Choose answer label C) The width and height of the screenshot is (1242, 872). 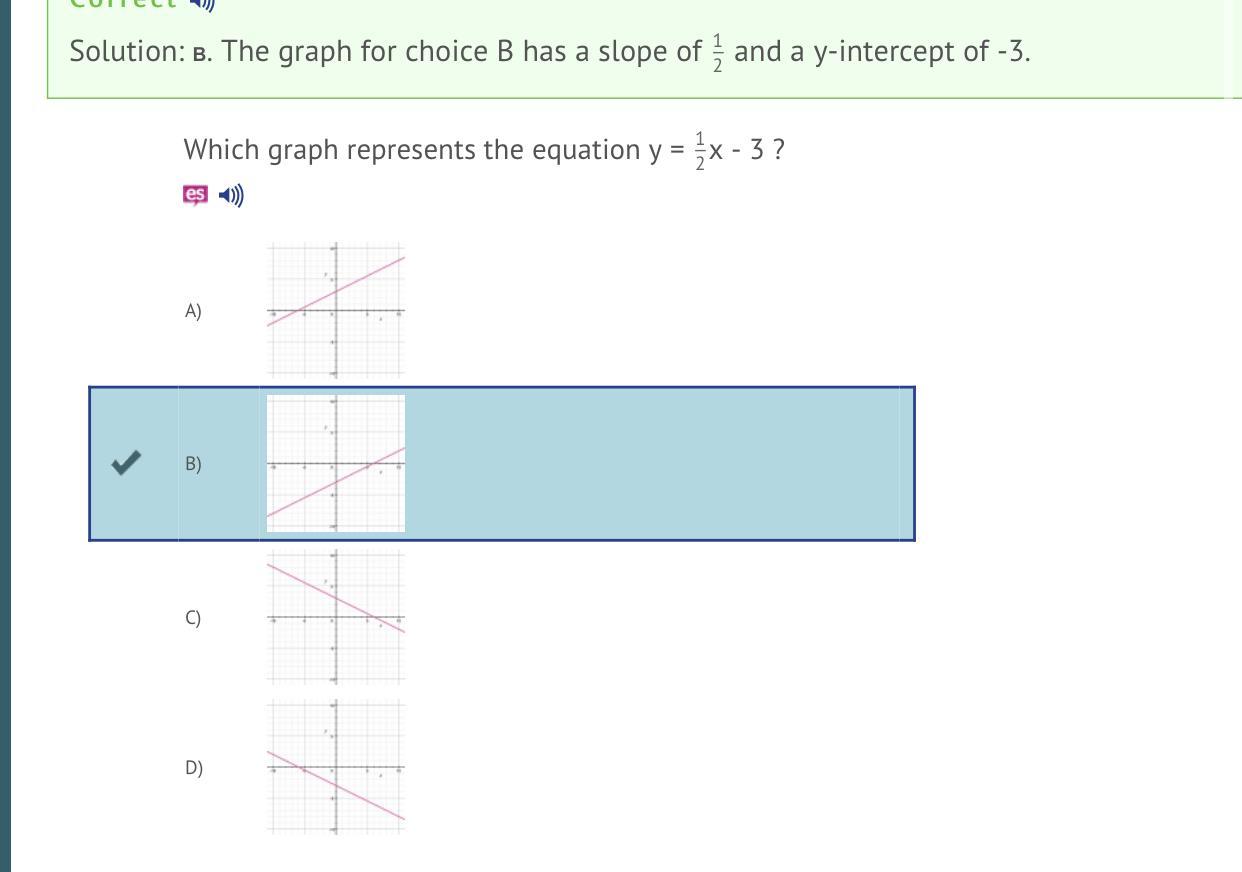[193, 618]
